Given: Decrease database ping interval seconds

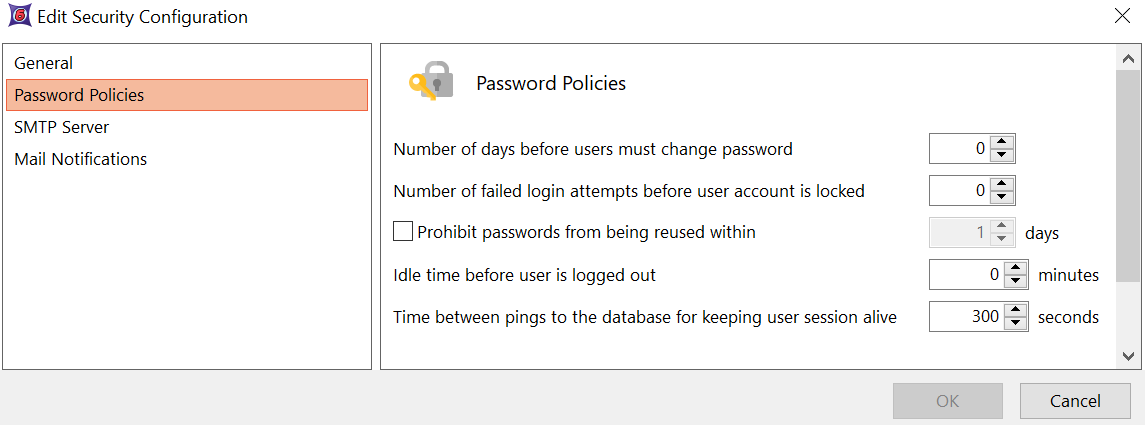Looking at the screenshot, I should point(1016,324).
